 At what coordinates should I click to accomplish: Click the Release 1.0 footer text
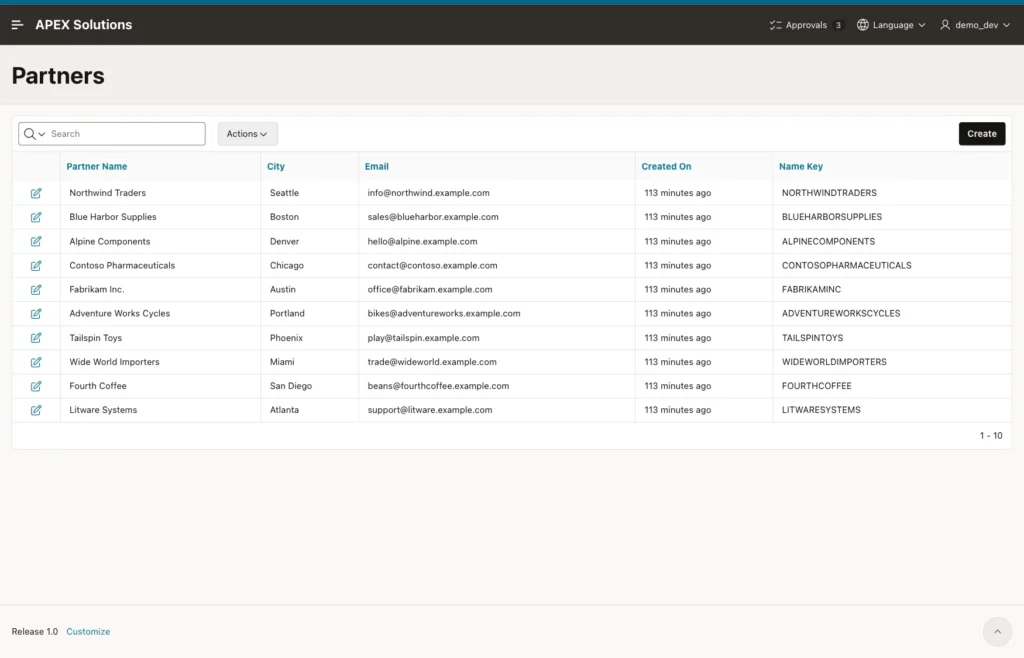(35, 631)
